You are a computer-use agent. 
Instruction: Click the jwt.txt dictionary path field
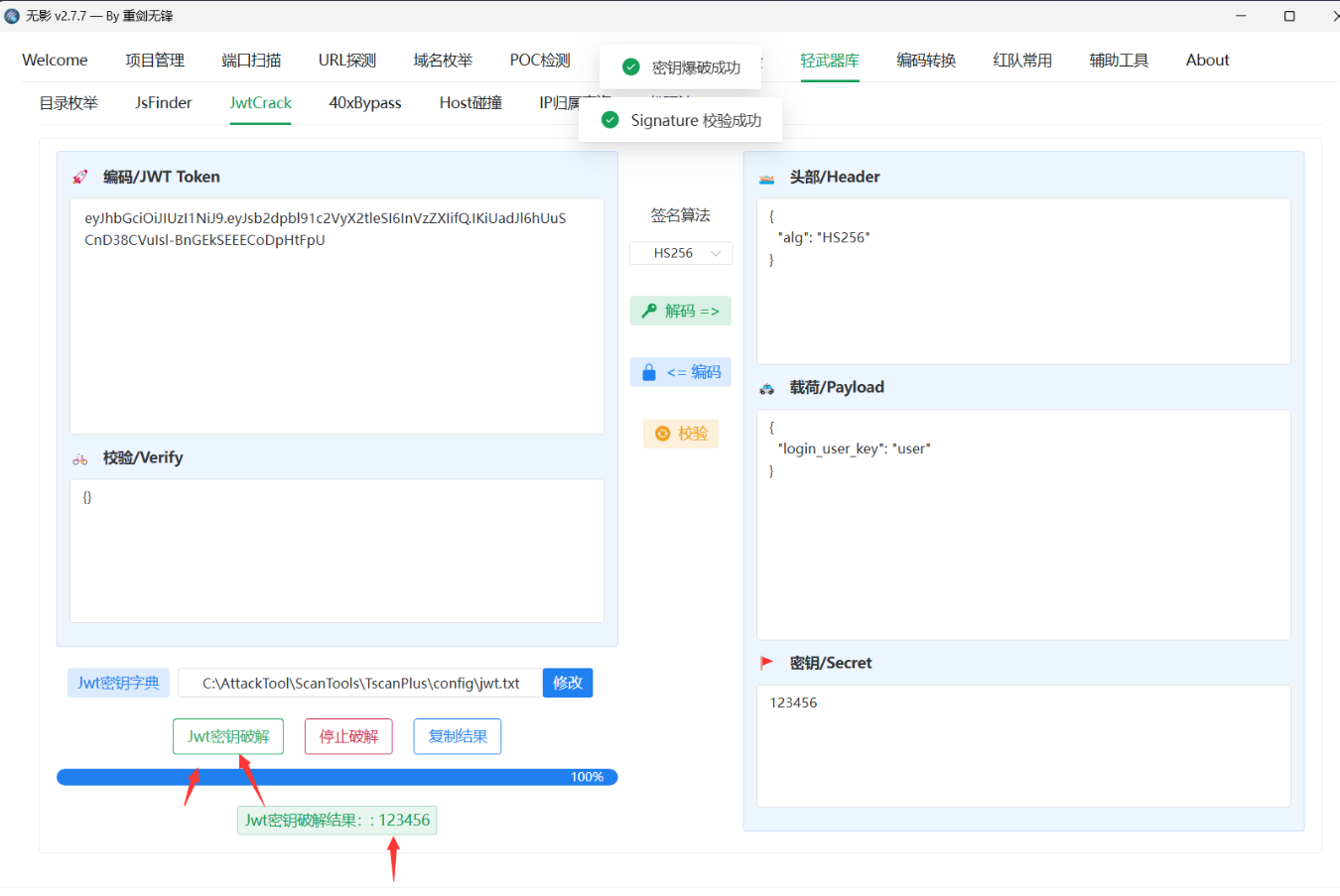point(360,683)
